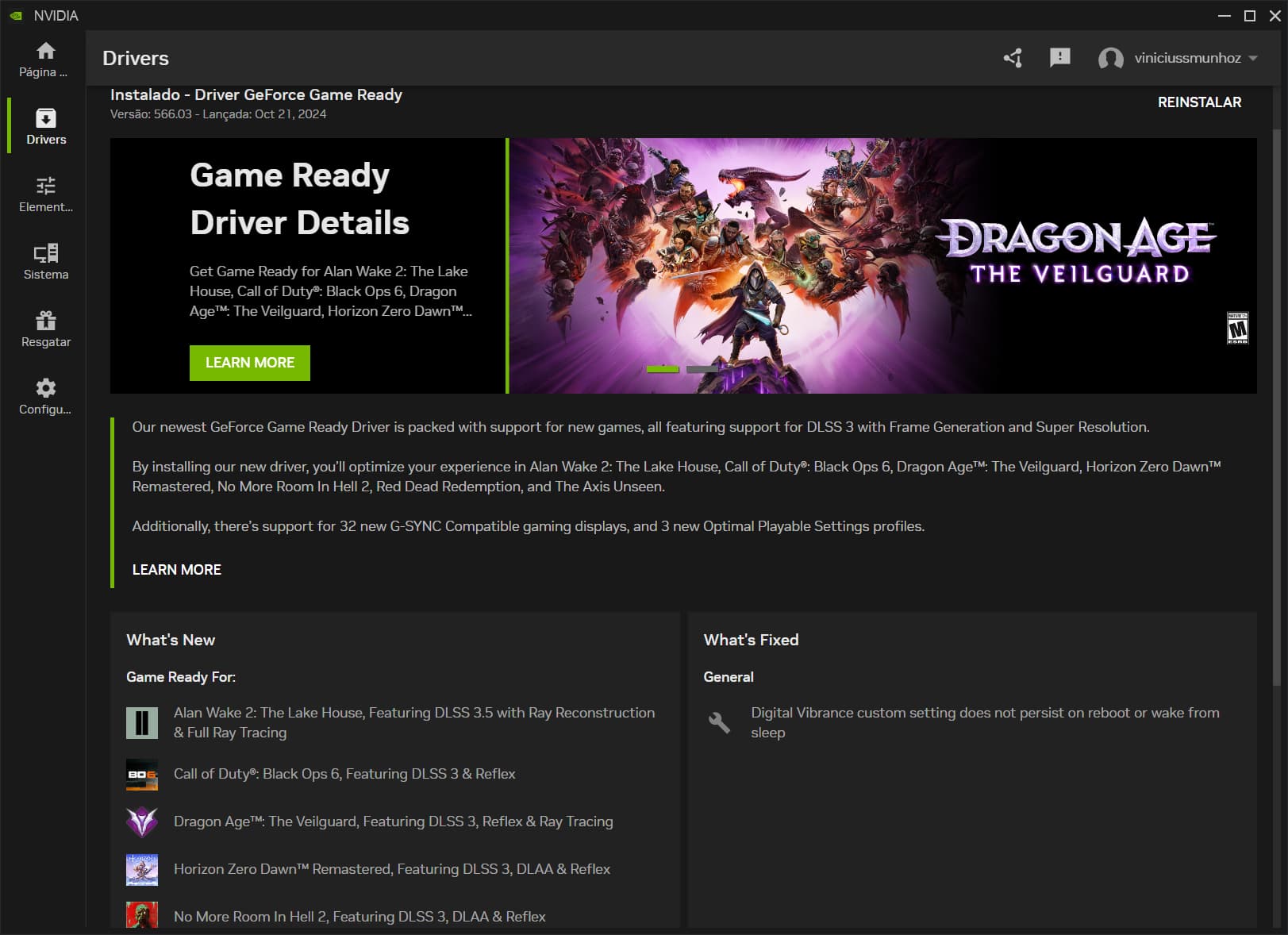Image resolution: width=1288 pixels, height=935 pixels.
Task: Click the Horizon Zero Dawn game icon
Action: [142, 870]
